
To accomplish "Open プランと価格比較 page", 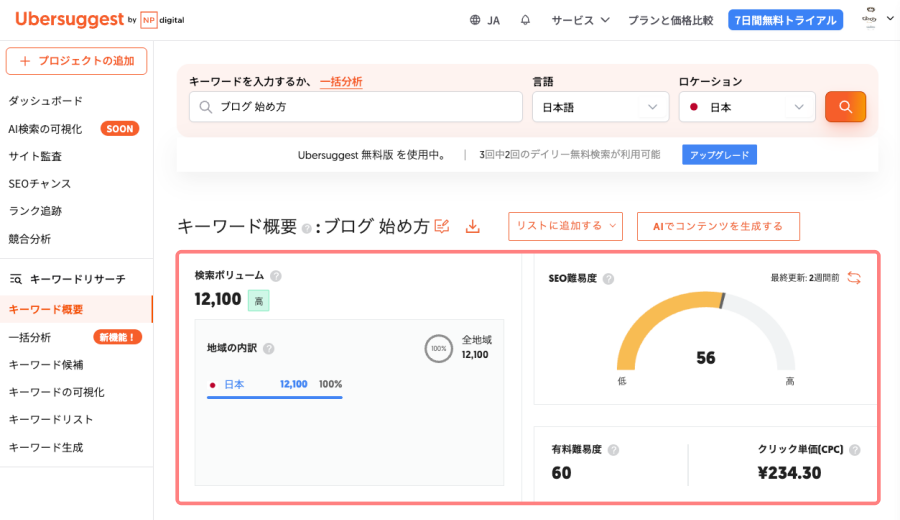I will click(x=670, y=20).
